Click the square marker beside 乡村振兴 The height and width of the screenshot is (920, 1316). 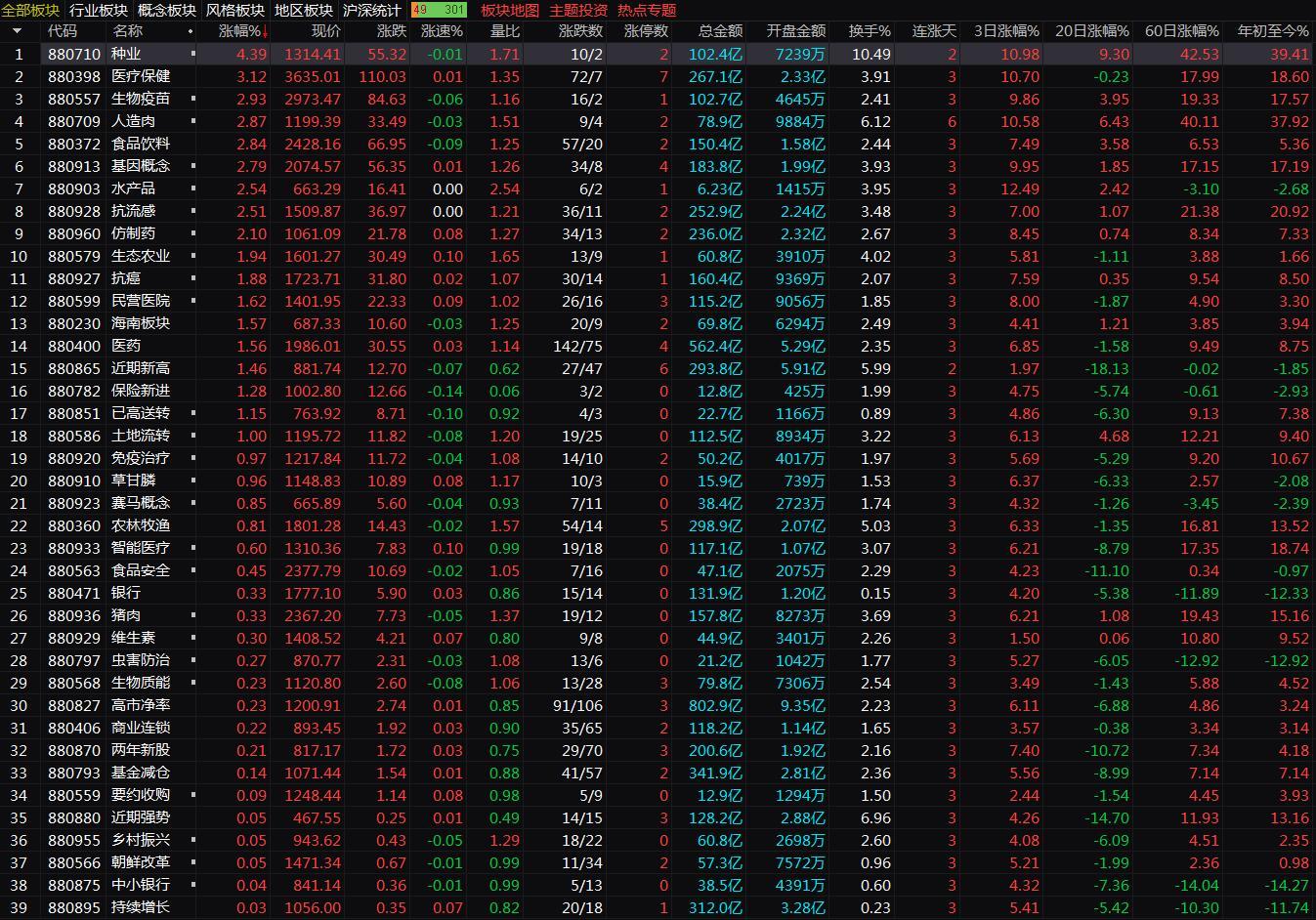click(x=192, y=840)
